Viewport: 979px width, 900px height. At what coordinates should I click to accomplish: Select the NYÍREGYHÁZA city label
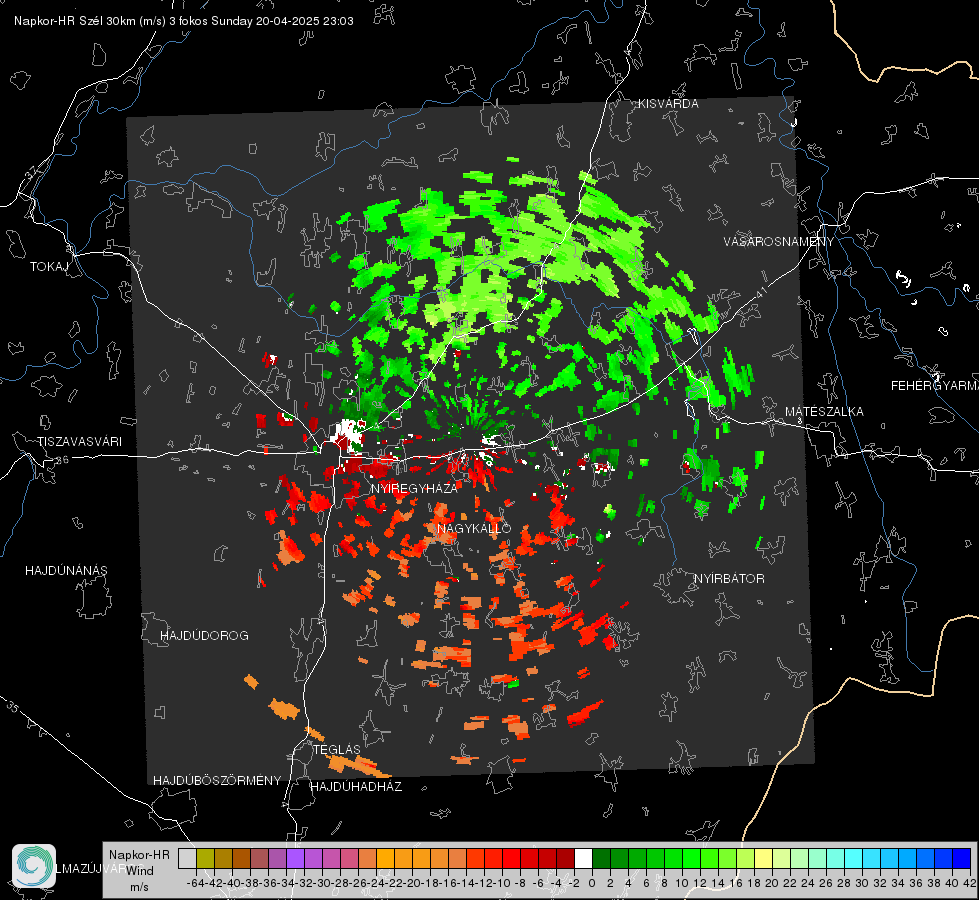tap(414, 488)
